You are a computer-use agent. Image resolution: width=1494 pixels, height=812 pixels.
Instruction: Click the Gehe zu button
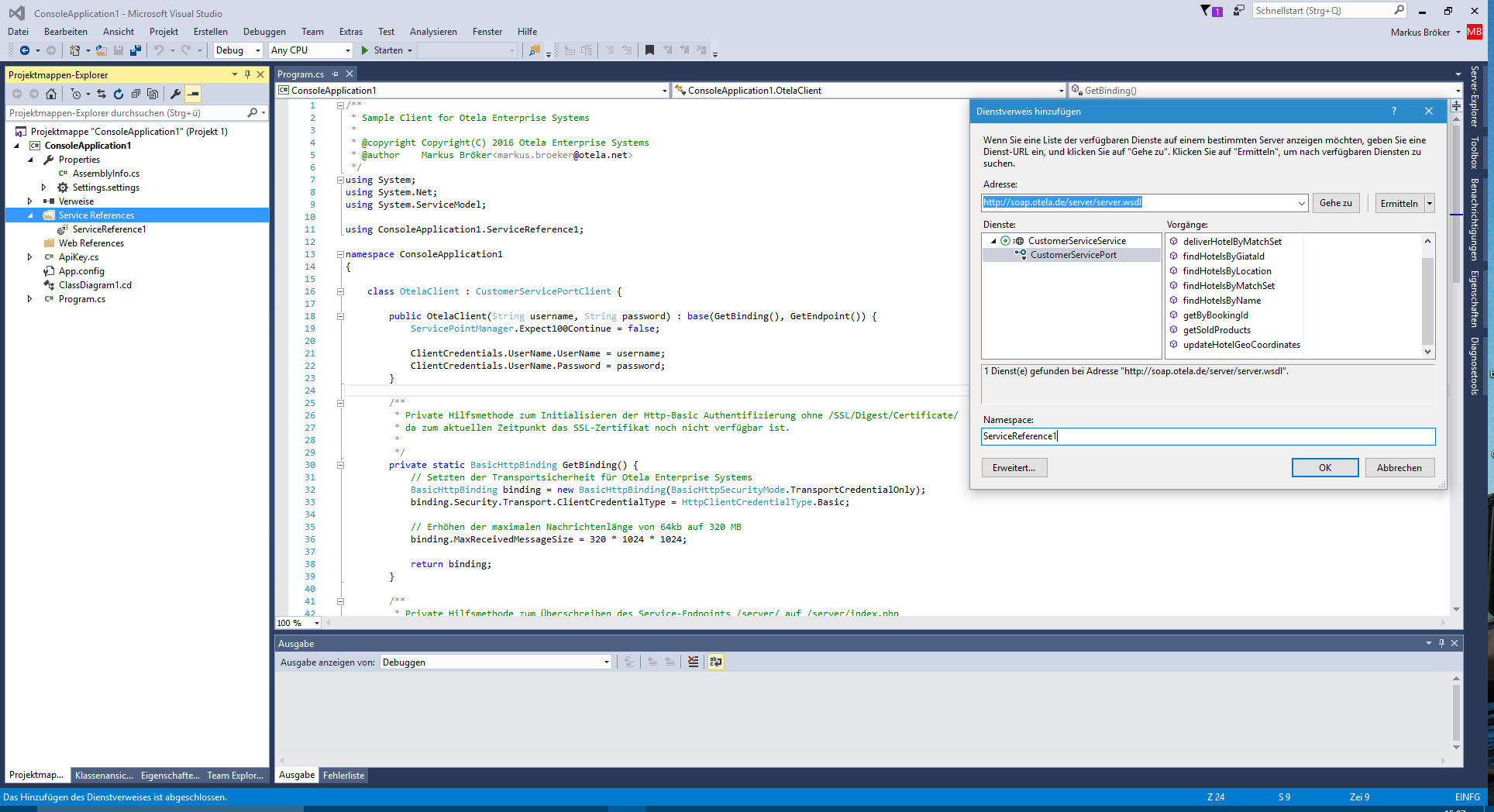click(x=1335, y=202)
